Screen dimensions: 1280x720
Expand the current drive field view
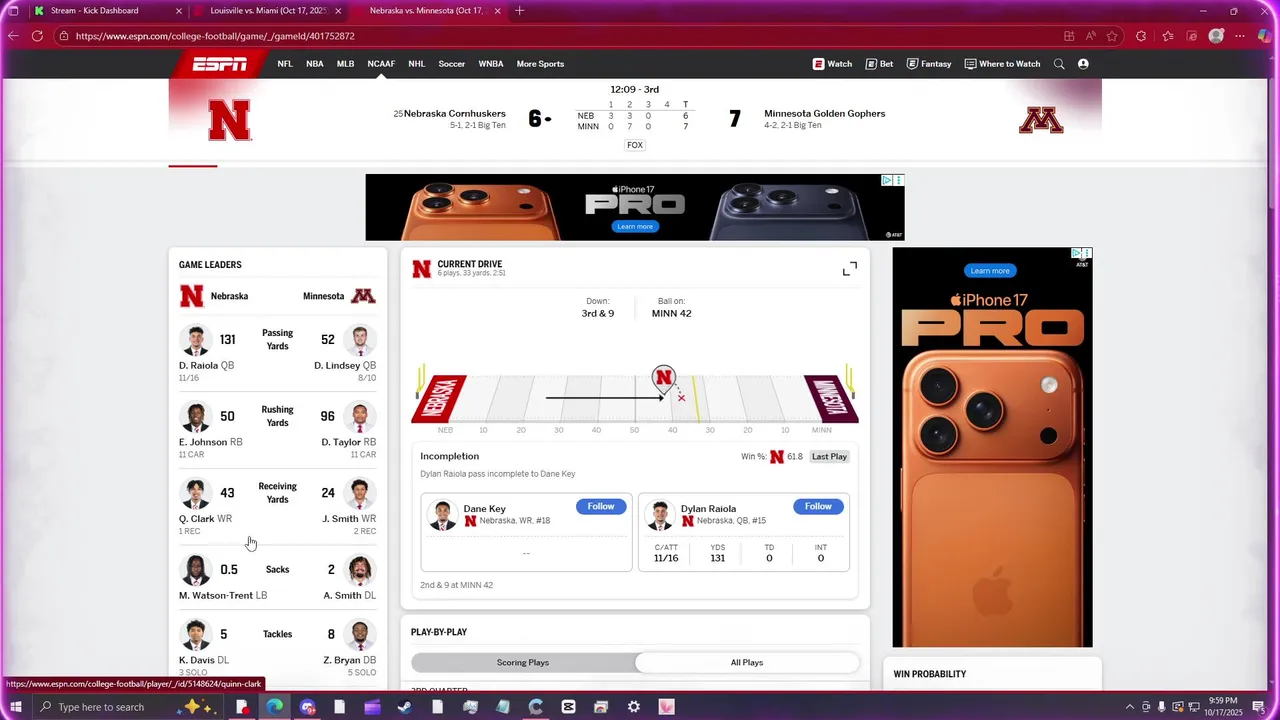(850, 269)
